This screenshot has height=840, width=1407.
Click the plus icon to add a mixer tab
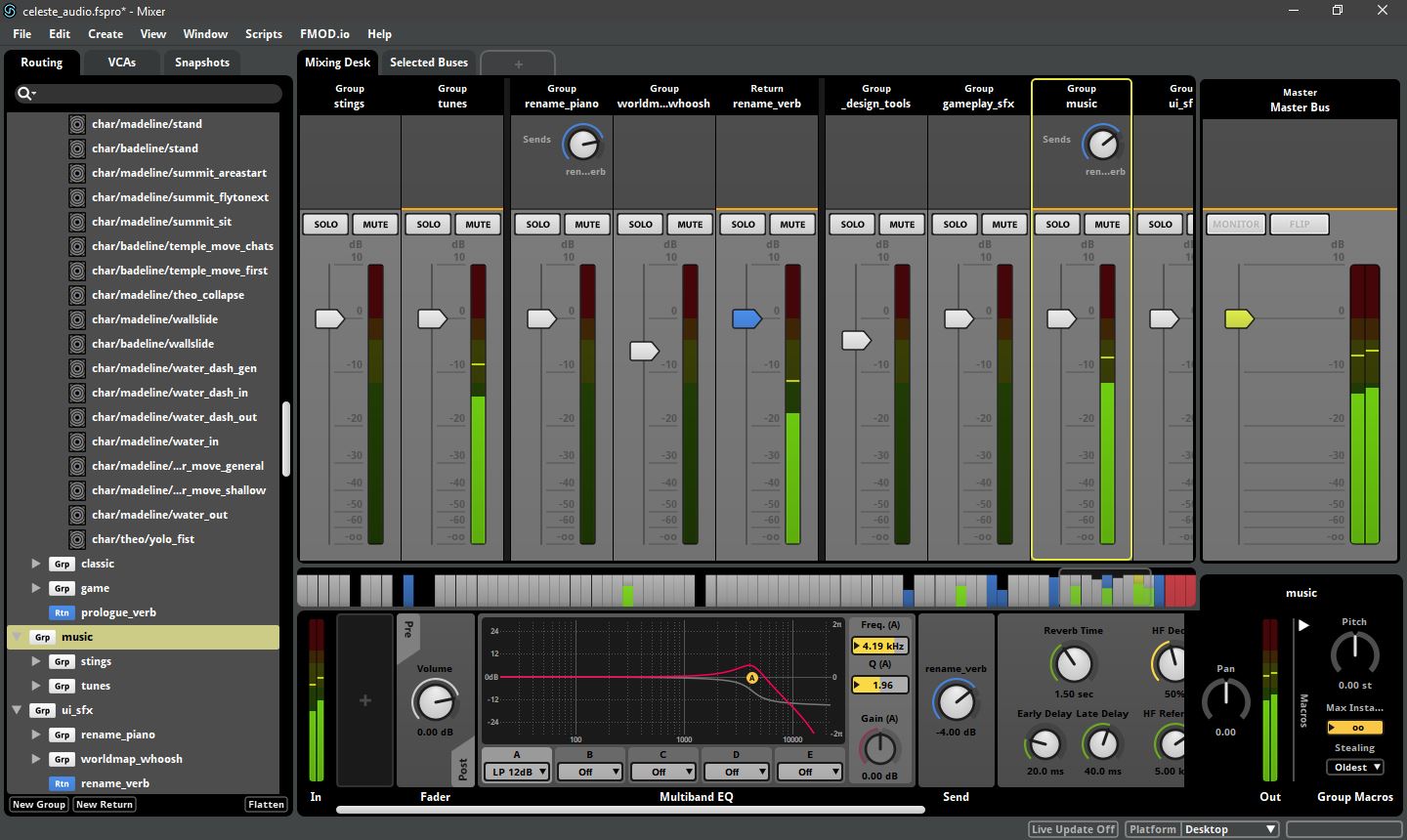pyautogui.click(x=517, y=63)
